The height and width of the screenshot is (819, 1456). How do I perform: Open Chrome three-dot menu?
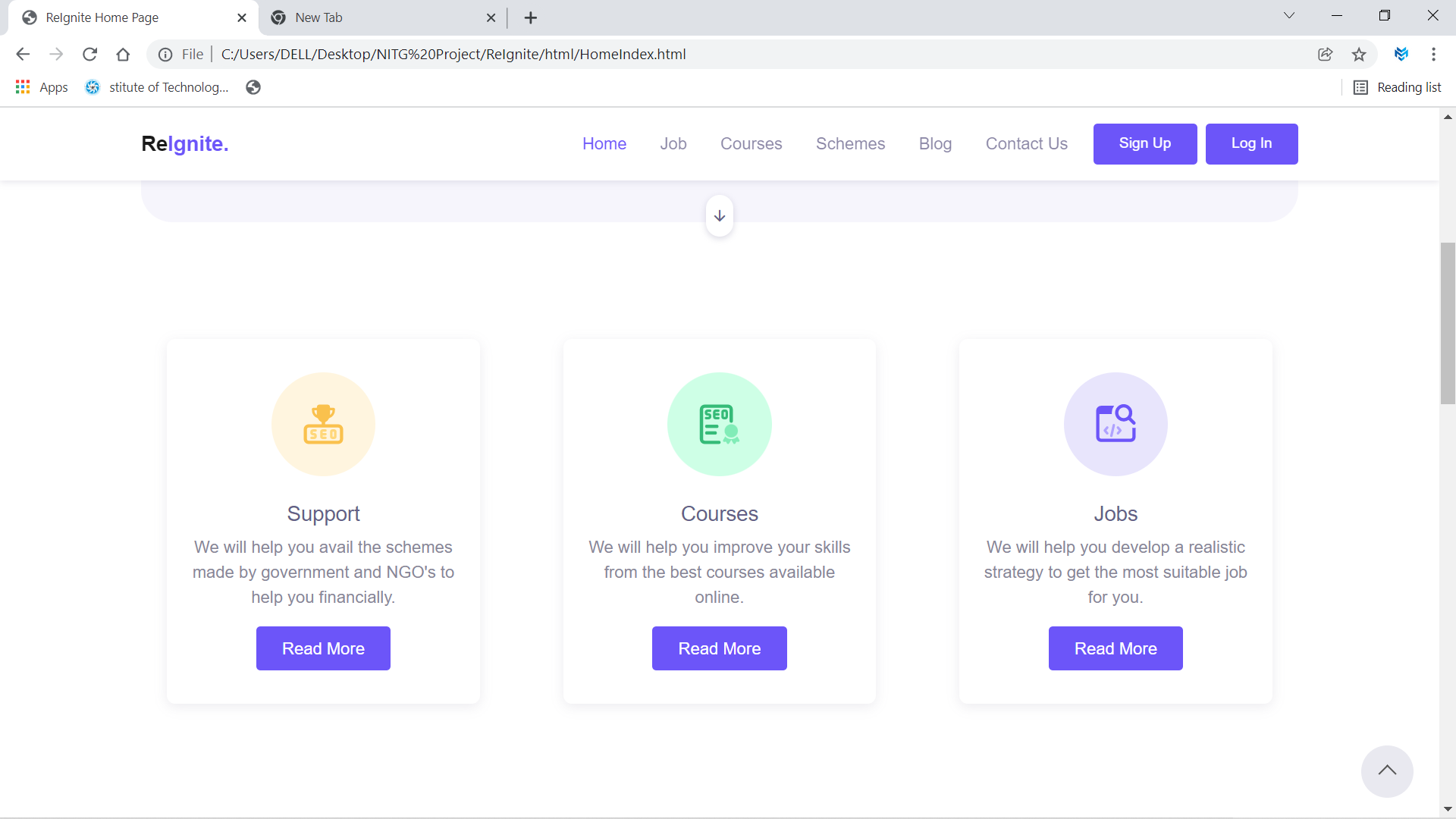pyautogui.click(x=1433, y=55)
